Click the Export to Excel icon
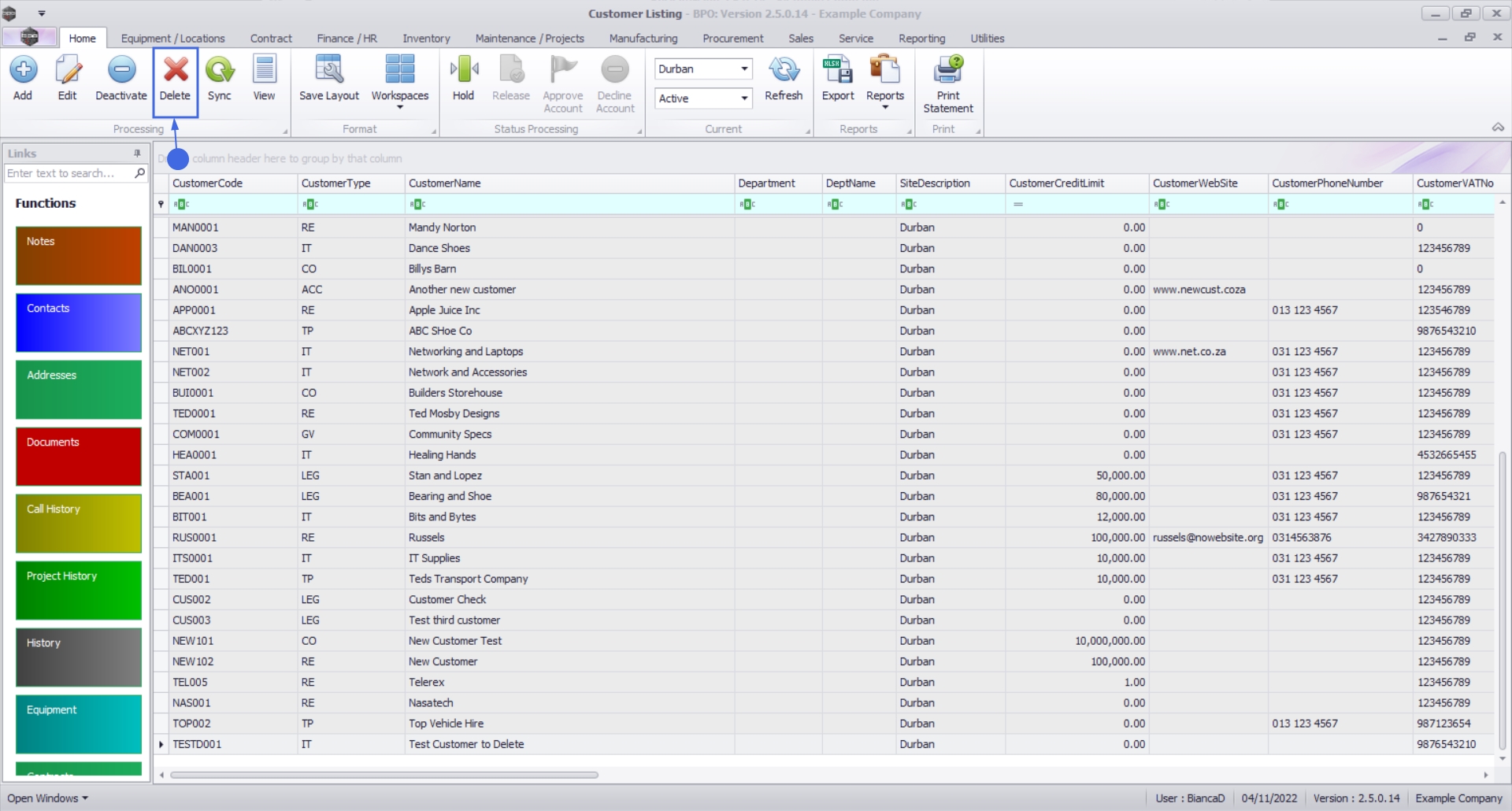The image size is (1512, 811). click(x=838, y=70)
